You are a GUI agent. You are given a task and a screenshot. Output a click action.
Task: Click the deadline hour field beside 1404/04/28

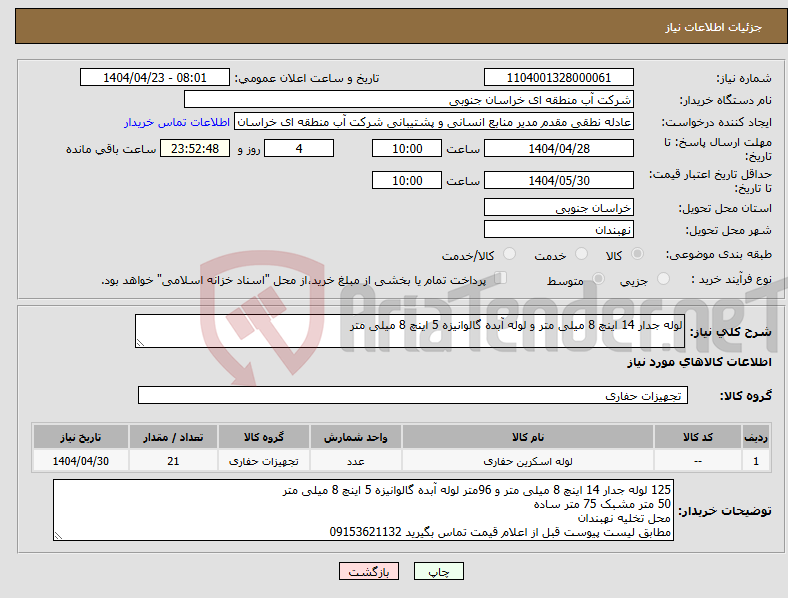pos(407,149)
